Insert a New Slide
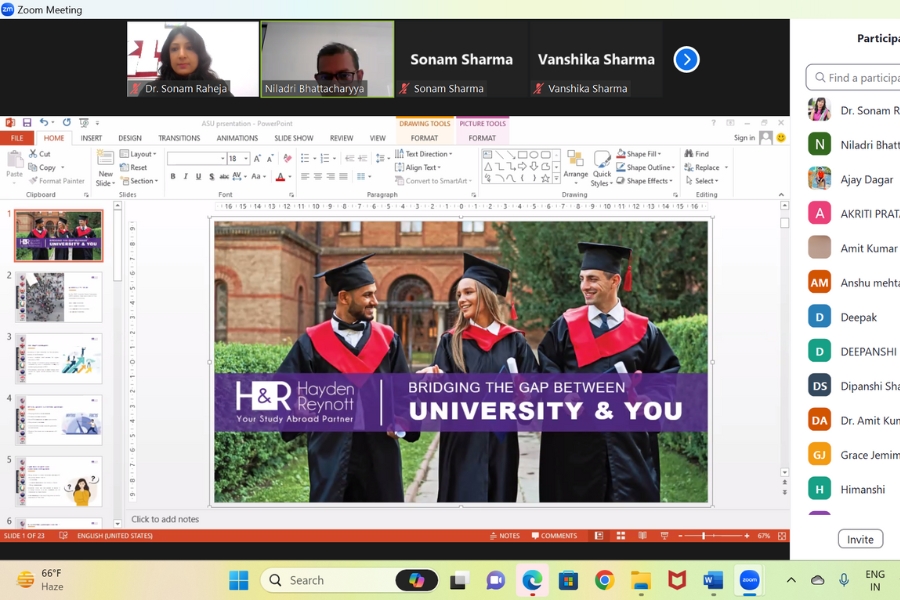Image resolution: width=900 pixels, height=600 pixels. pyautogui.click(x=105, y=168)
